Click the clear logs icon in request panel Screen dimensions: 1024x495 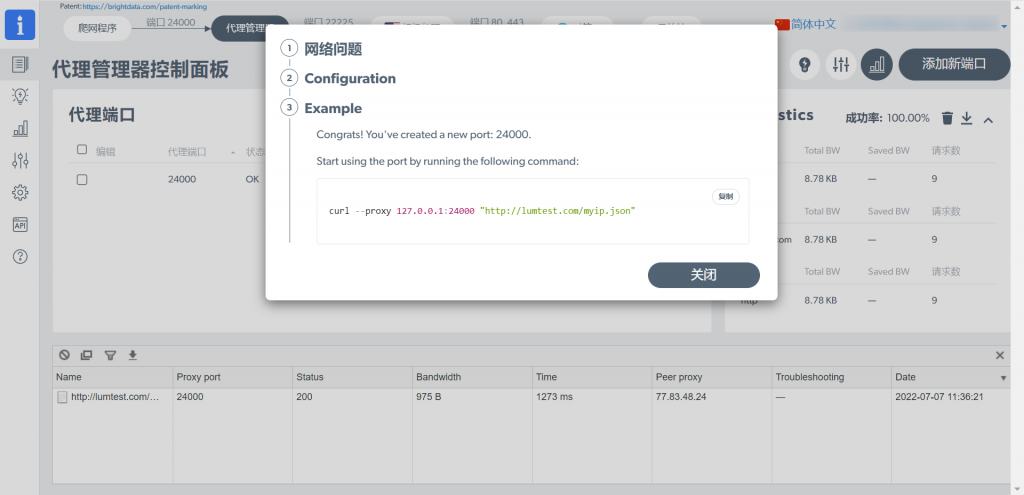pos(64,355)
